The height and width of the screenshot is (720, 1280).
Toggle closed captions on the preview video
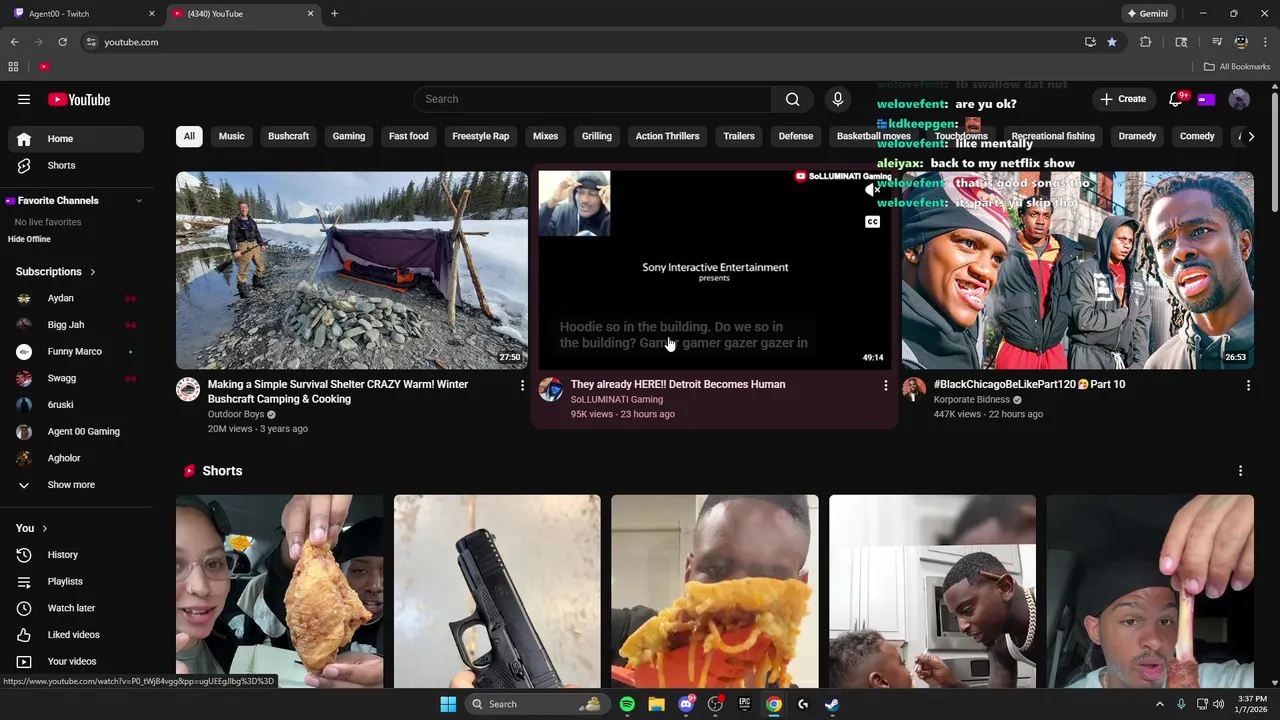[x=873, y=222]
